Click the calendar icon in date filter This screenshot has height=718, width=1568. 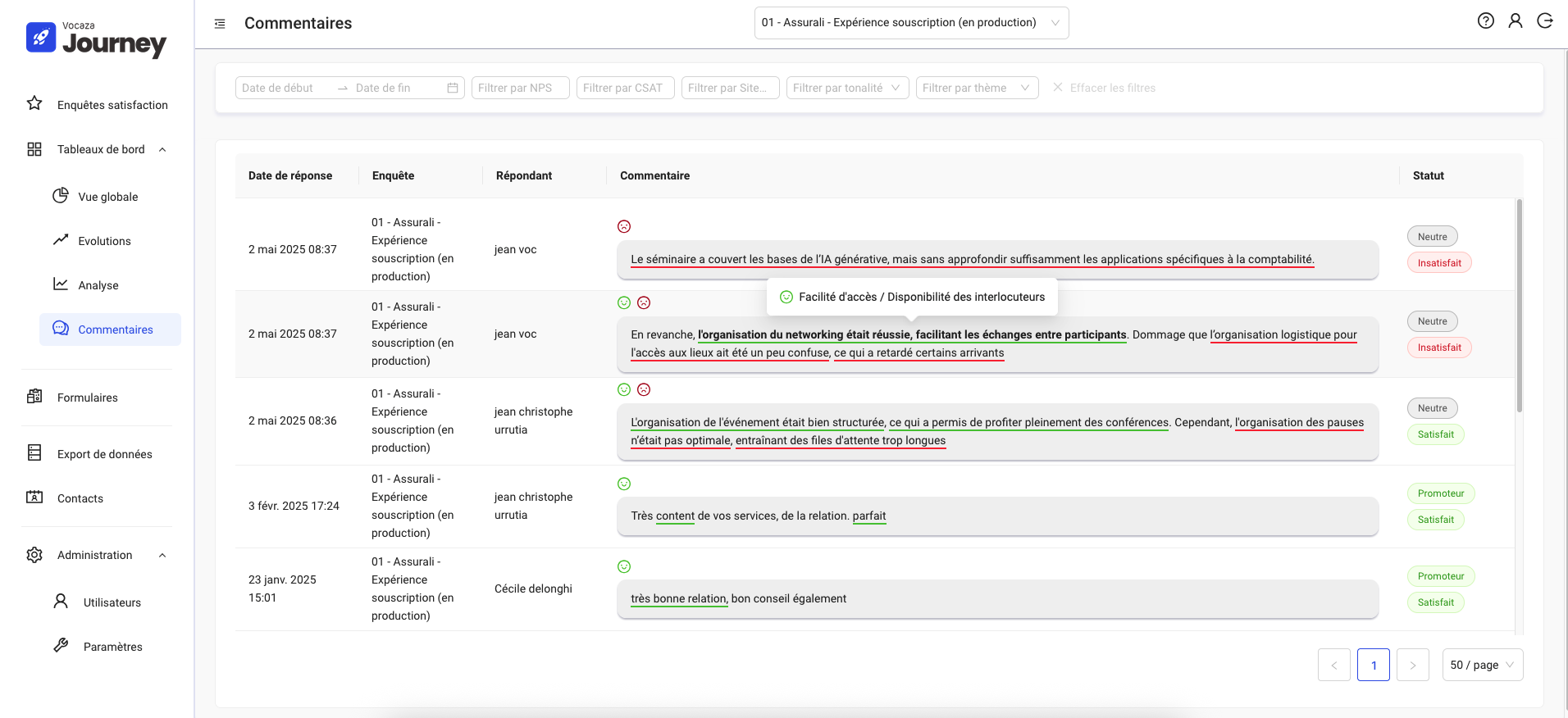pyautogui.click(x=453, y=88)
